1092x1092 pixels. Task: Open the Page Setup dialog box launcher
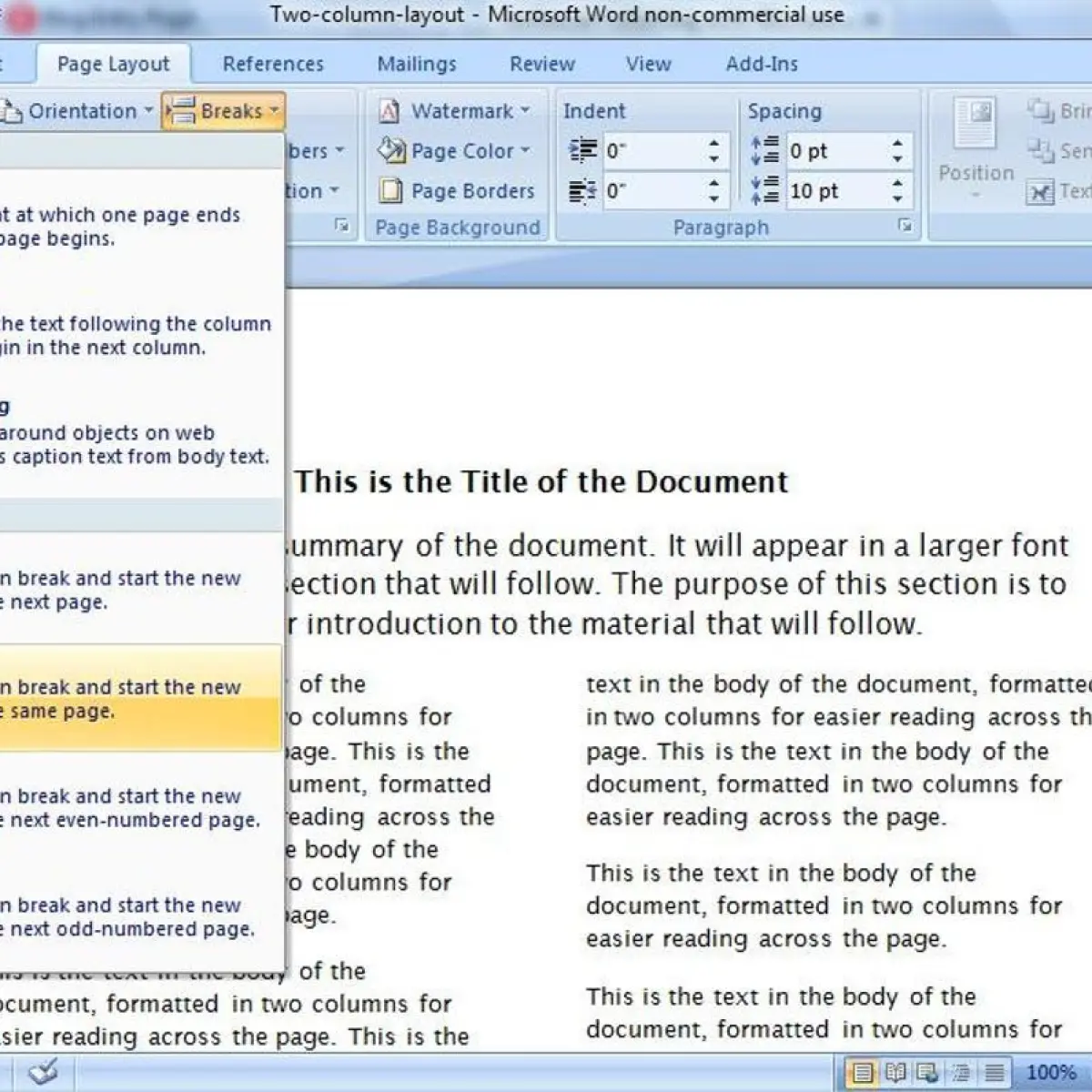(342, 225)
